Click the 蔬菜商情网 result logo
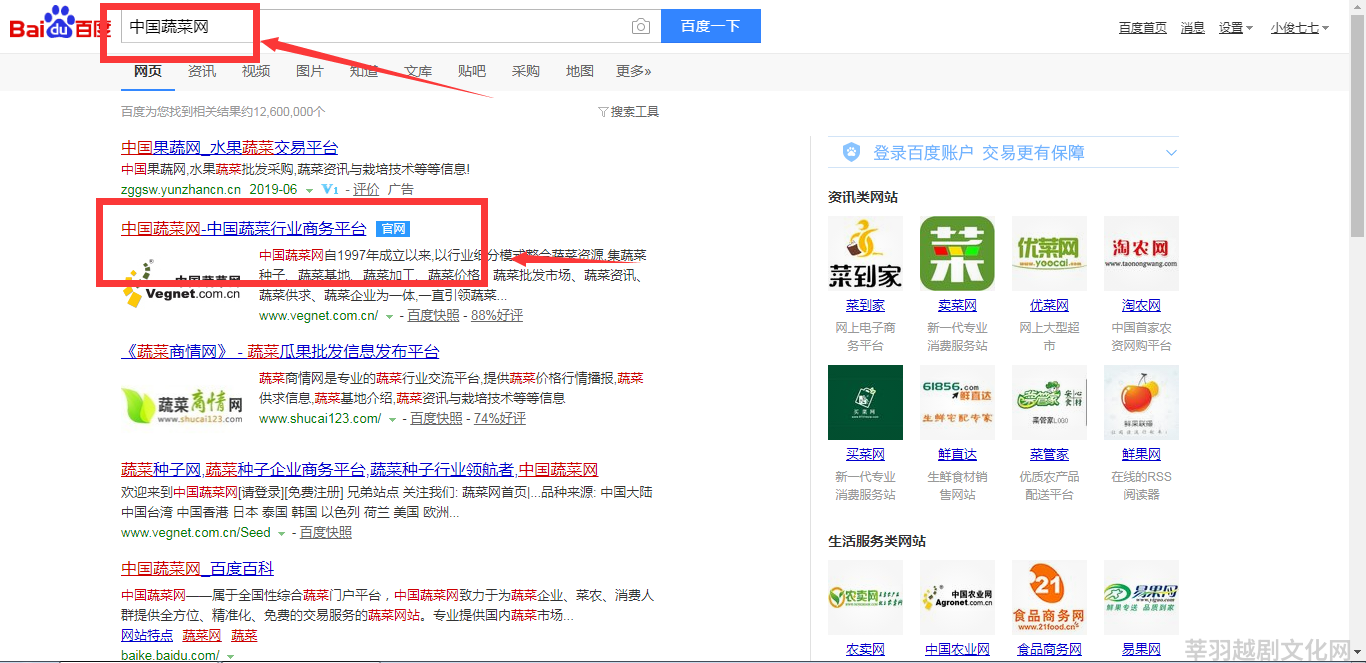The height and width of the screenshot is (663, 1366). click(x=182, y=404)
